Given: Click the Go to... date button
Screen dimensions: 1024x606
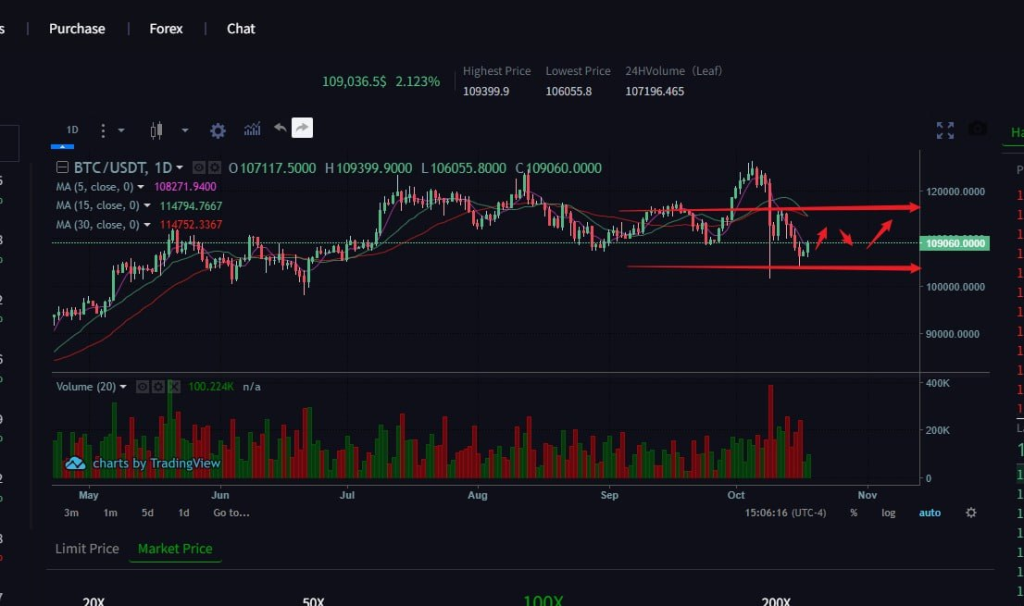Looking at the screenshot, I should 231,513.
